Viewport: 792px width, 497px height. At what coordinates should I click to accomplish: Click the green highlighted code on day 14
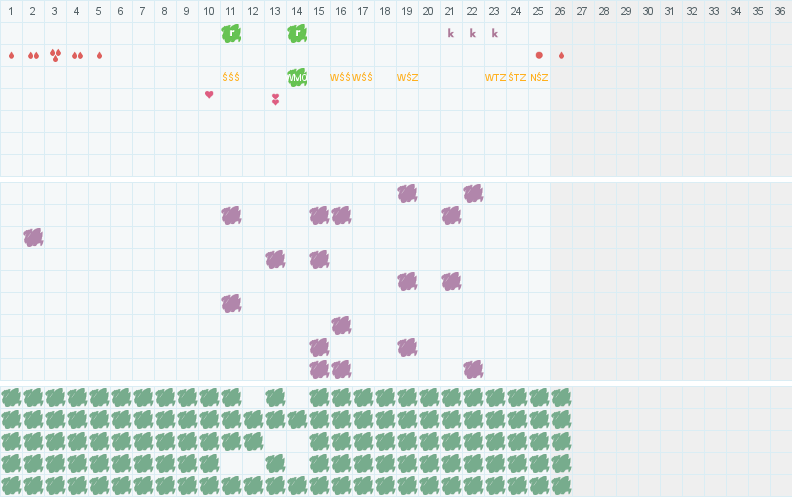[297, 77]
